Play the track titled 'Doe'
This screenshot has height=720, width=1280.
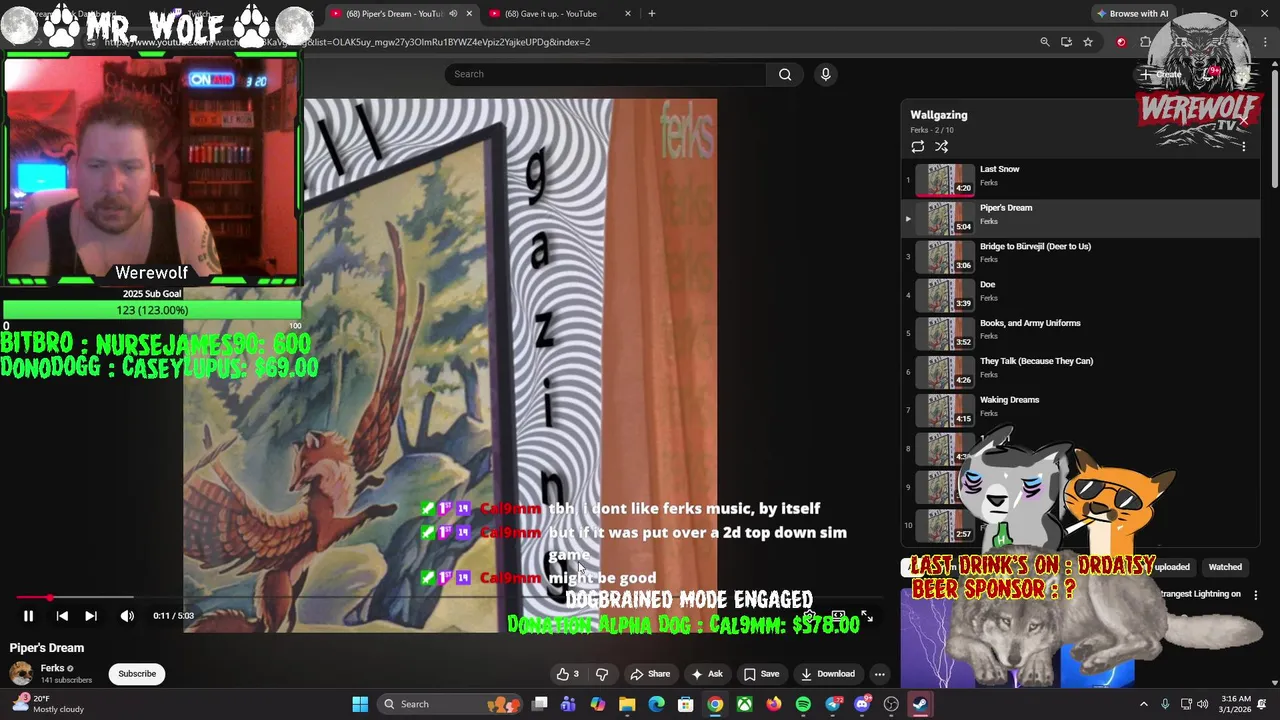click(x=1080, y=295)
